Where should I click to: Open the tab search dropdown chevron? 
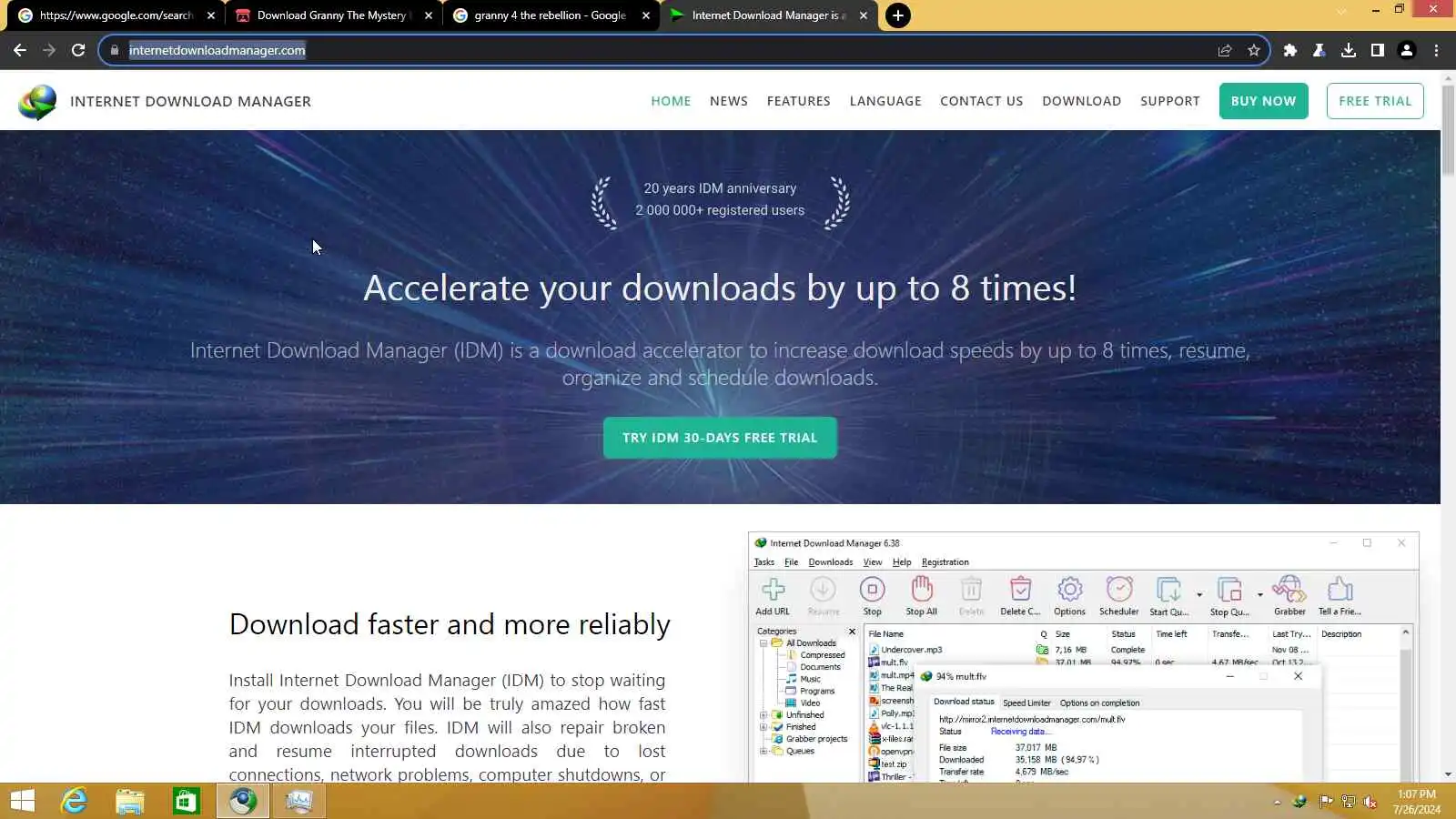click(1341, 11)
